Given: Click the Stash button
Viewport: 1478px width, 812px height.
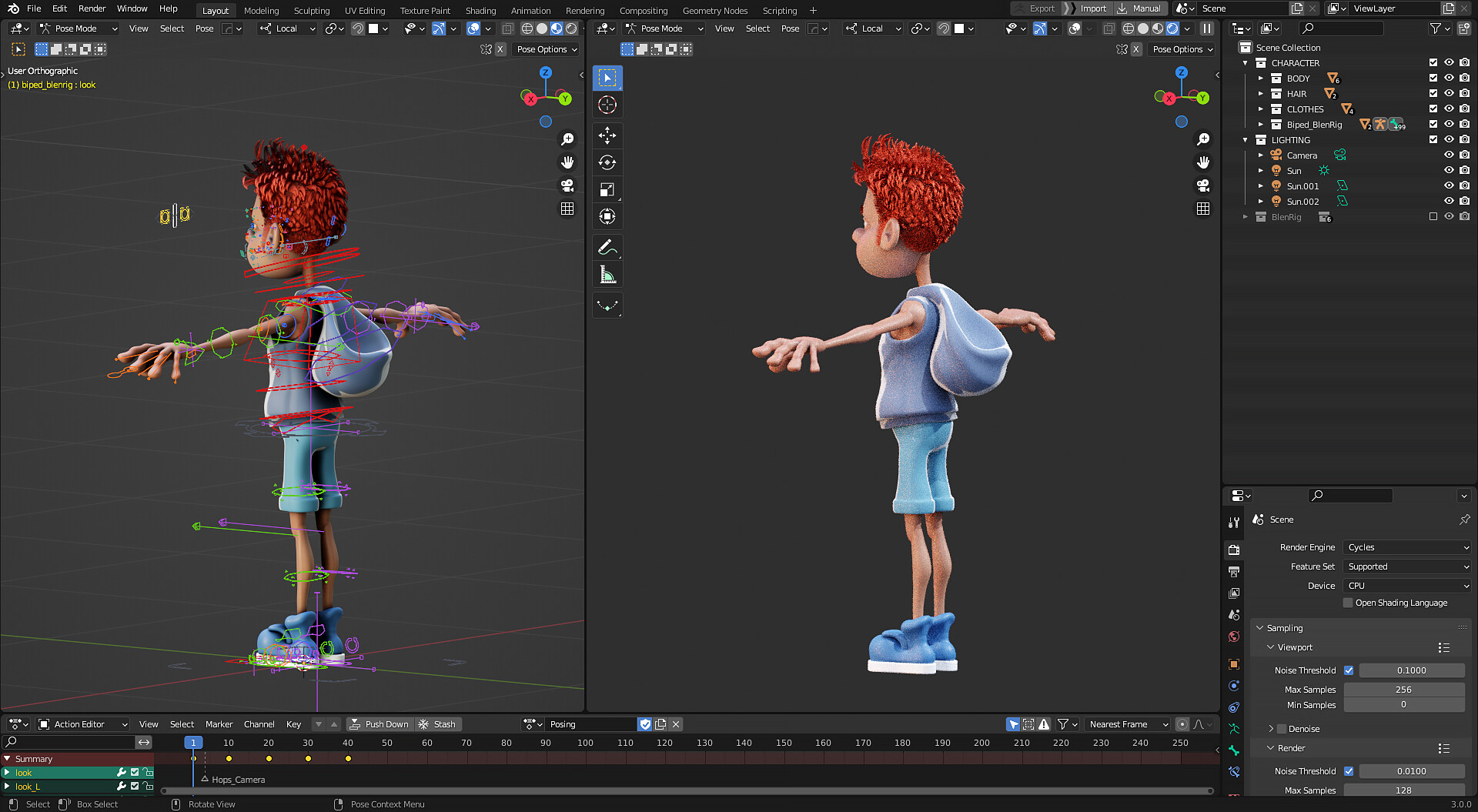Looking at the screenshot, I should (438, 724).
